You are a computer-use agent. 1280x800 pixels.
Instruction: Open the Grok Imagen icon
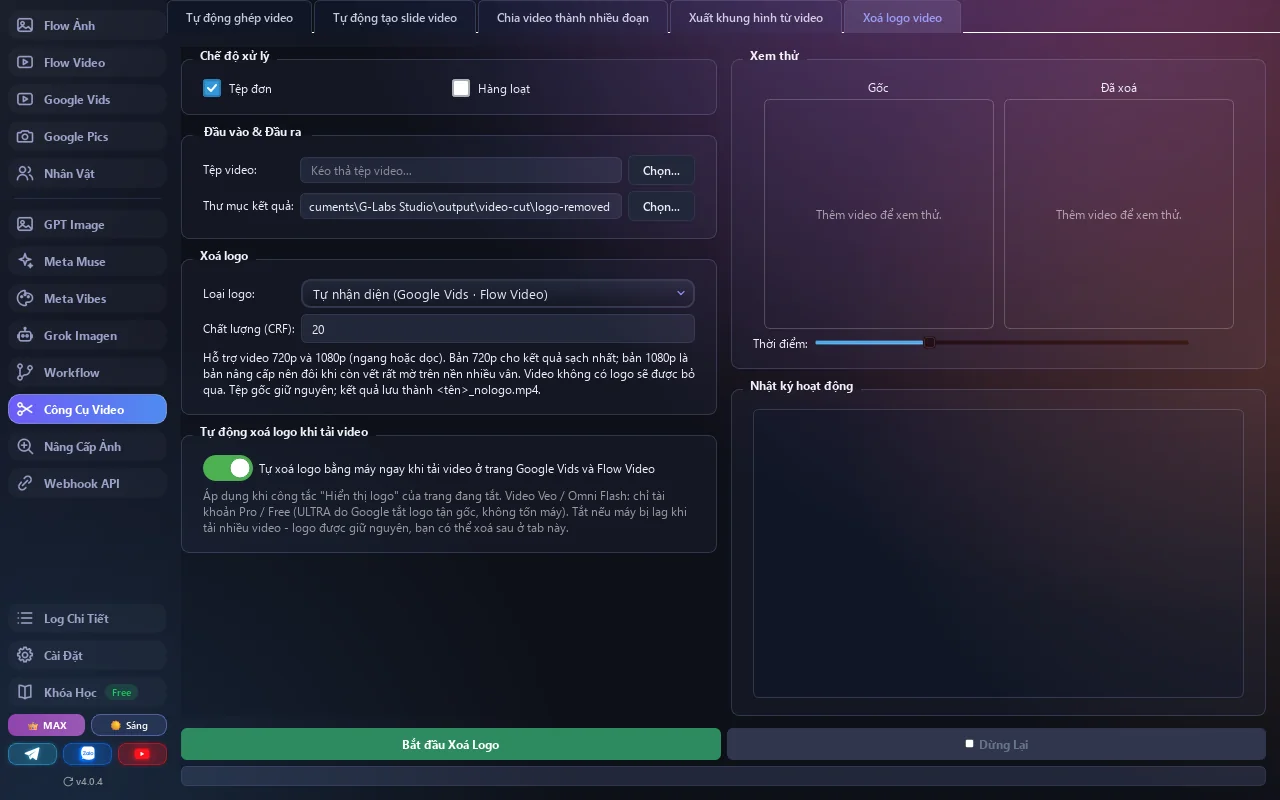(x=25, y=336)
